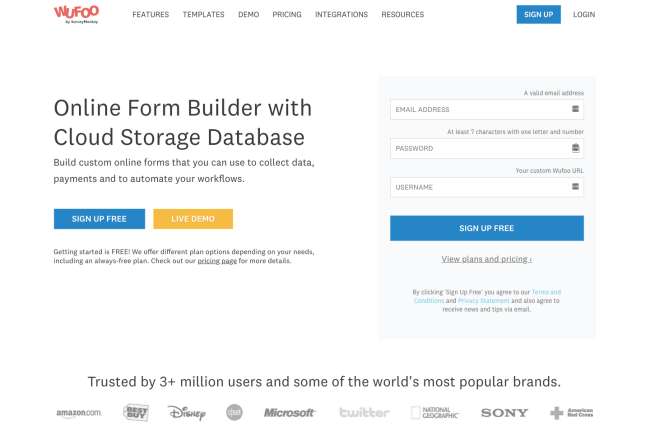Open the Features menu

click(151, 14)
